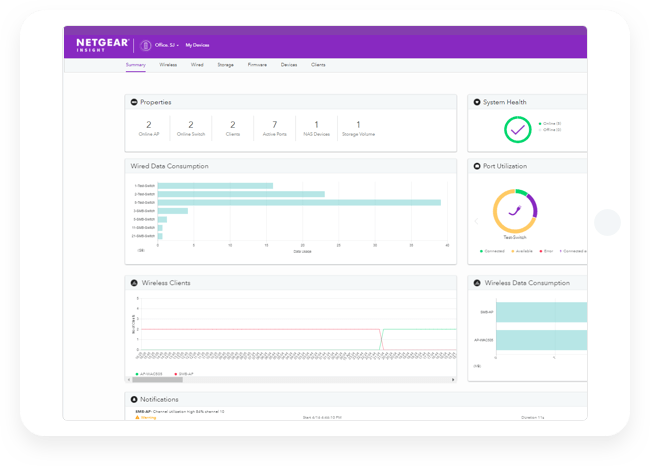Screen dimensions: 650x466
Task: Open the Office SJ location dropdown
Action: (x=166, y=45)
